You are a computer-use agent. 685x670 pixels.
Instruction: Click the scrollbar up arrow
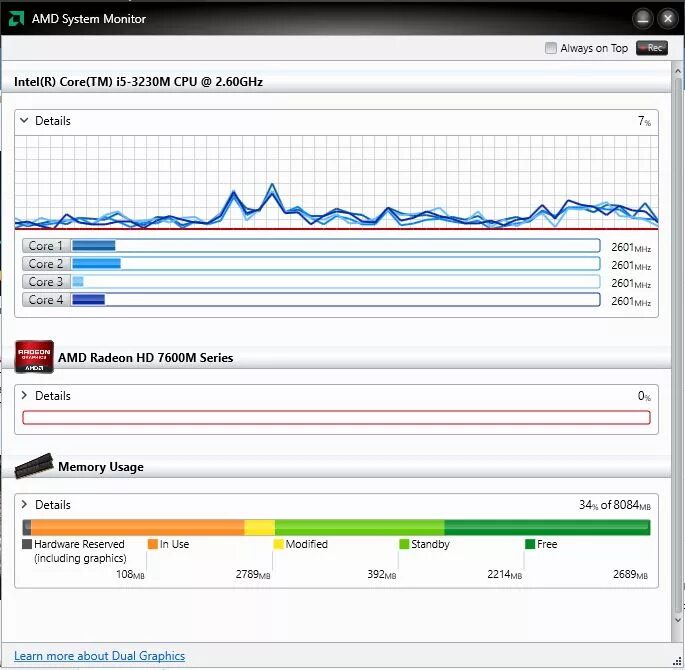[x=678, y=70]
